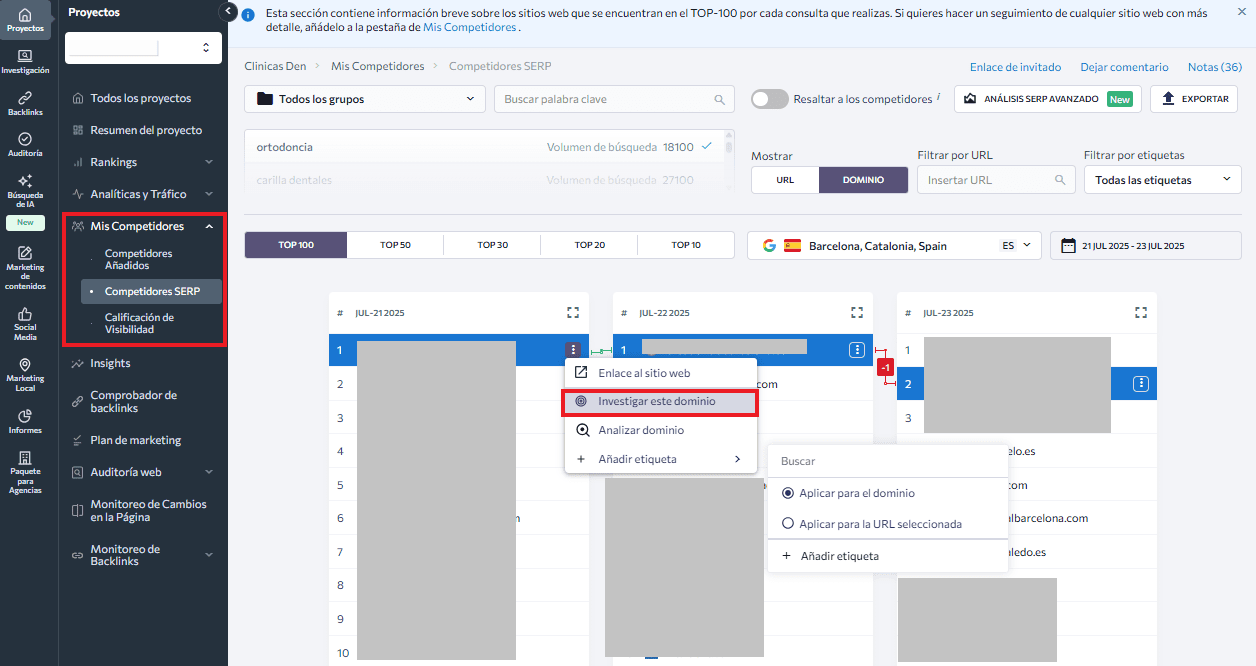Select Aplicar para la URL seleccionada radio
This screenshot has height=666, width=1256.
point(788,523)
